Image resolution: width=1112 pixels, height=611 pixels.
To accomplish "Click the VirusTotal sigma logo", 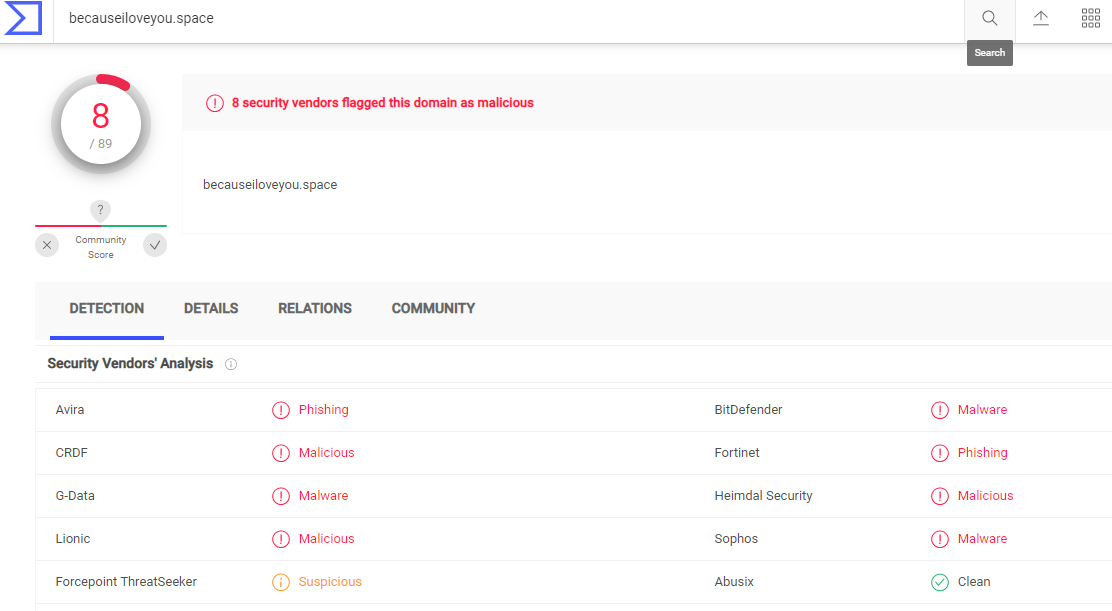I will 23,19.
